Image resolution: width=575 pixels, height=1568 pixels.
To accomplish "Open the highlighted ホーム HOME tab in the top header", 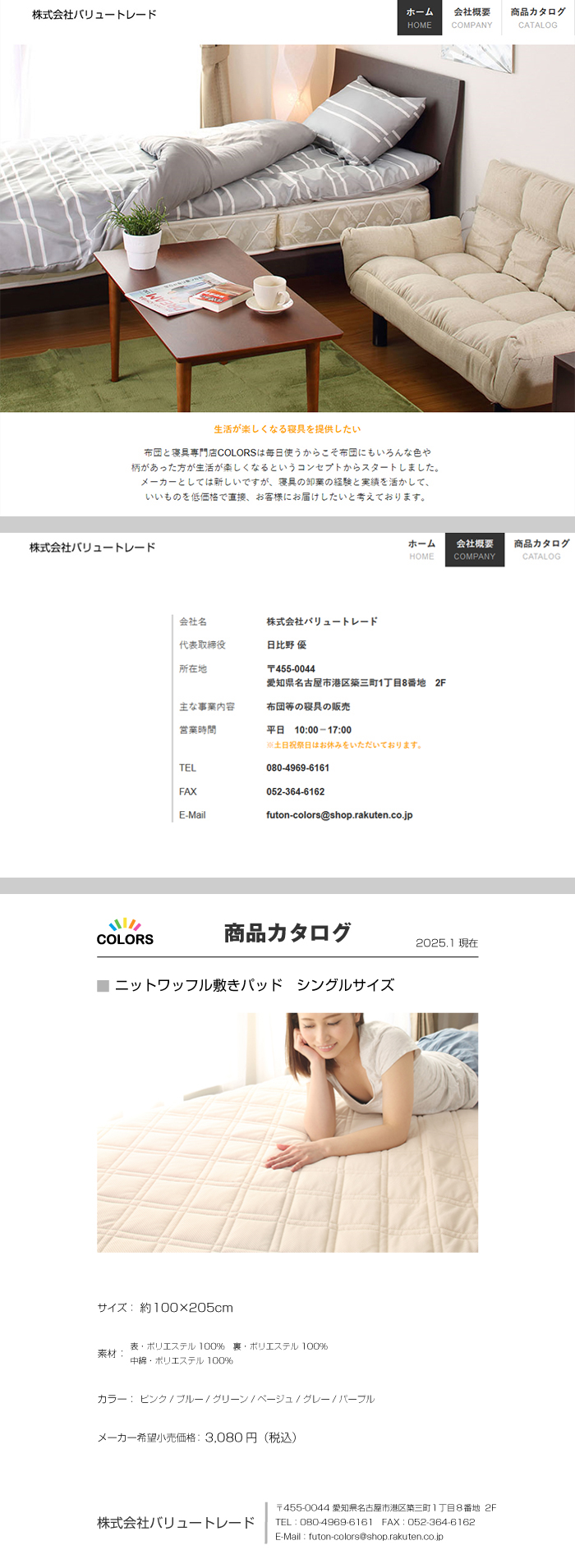I will click(x=420, y=18).
